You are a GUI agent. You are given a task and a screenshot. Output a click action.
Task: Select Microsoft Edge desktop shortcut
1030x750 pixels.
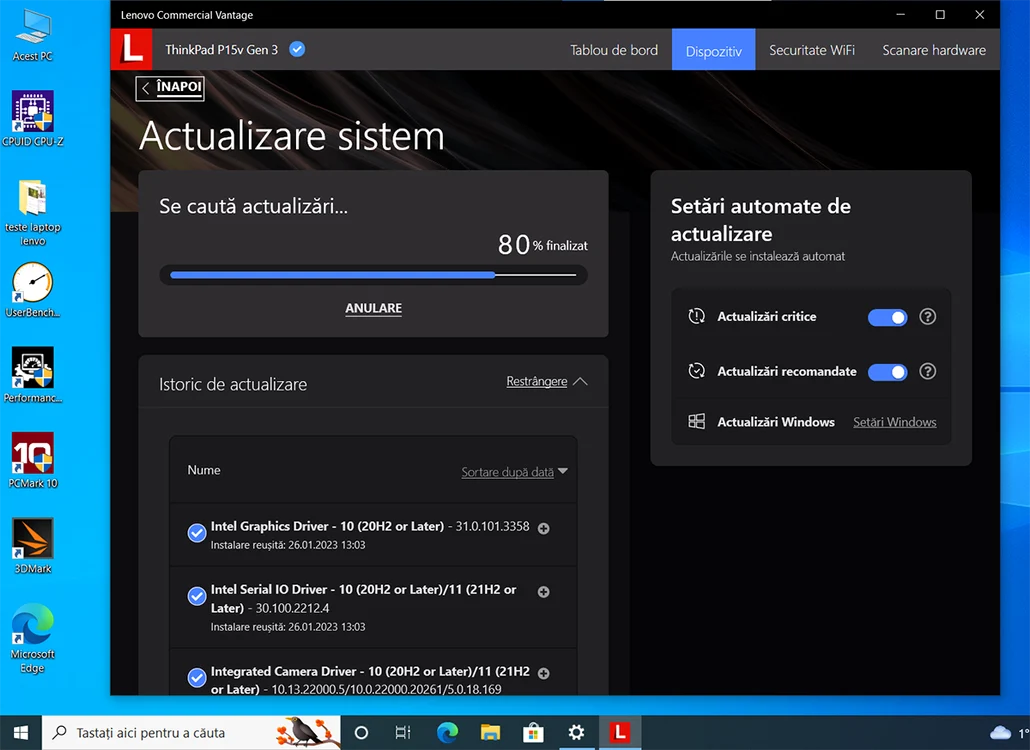coord(32,638)
